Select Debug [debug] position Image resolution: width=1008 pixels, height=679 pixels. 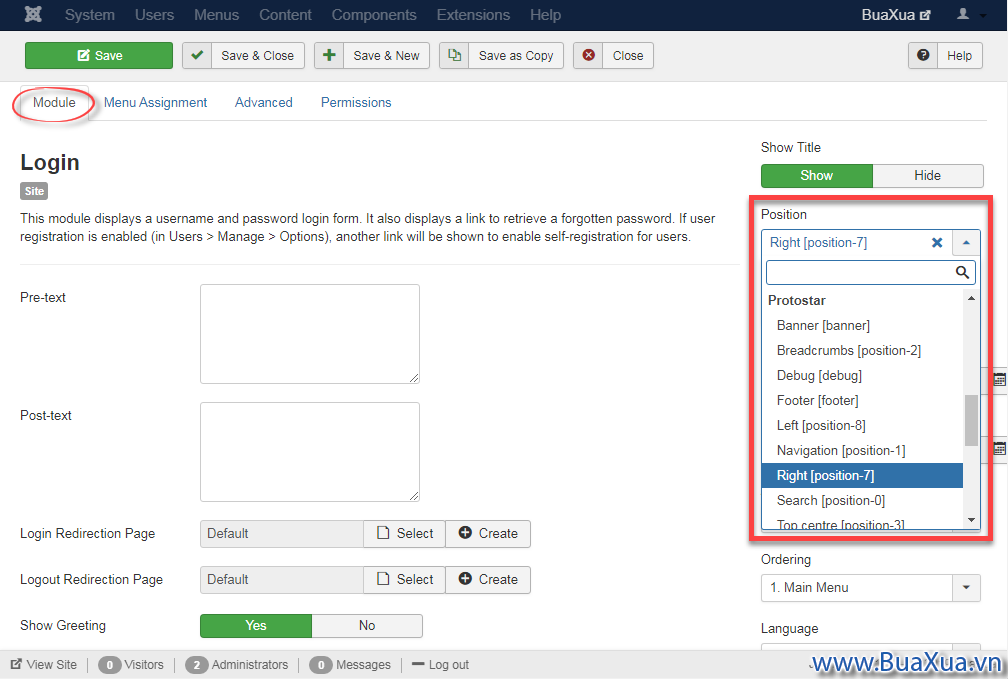(861, 376)
